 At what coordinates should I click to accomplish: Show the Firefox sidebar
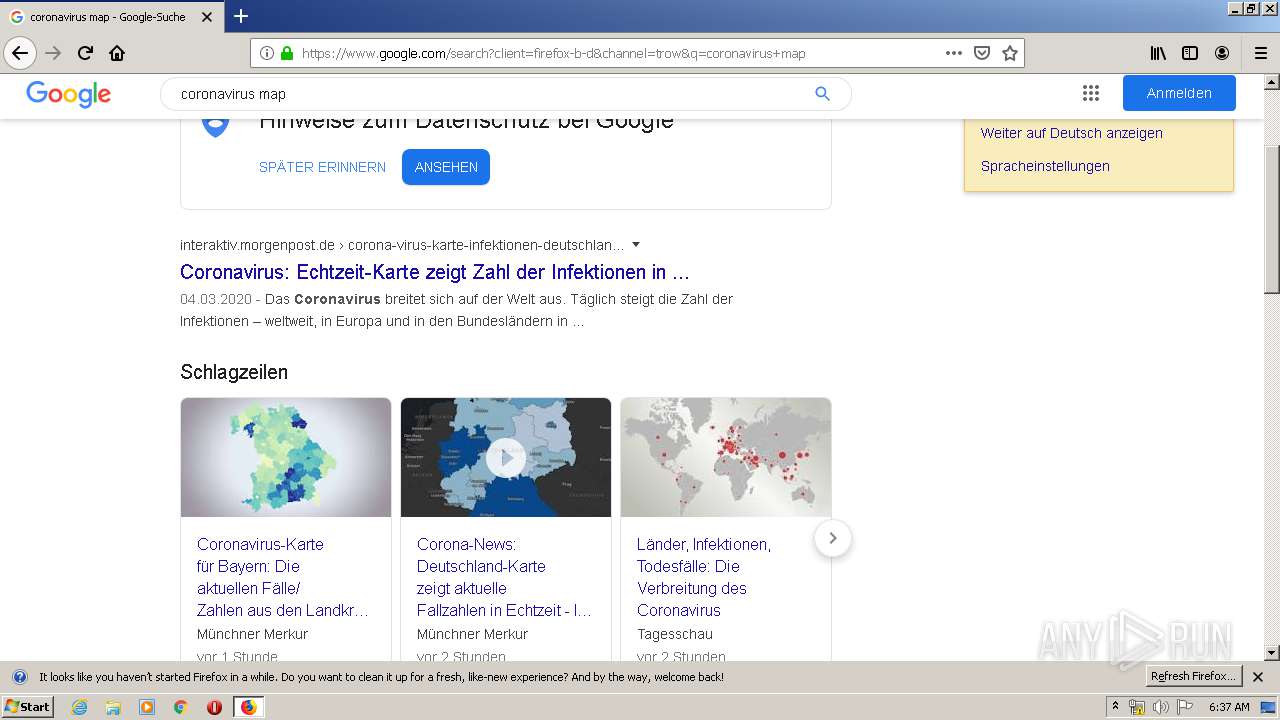(x=1190, y=53)
